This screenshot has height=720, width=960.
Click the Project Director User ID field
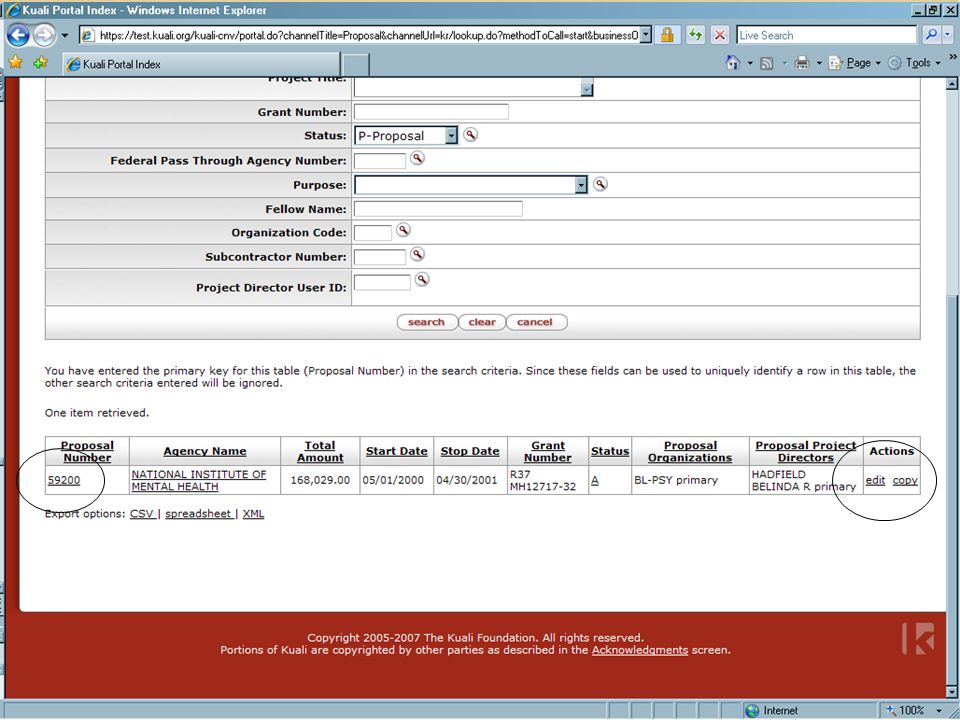point(382,282)
